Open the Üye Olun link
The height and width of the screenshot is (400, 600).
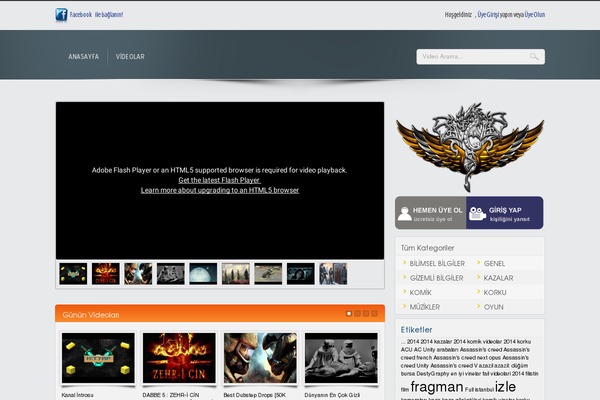tap(535, 15)
